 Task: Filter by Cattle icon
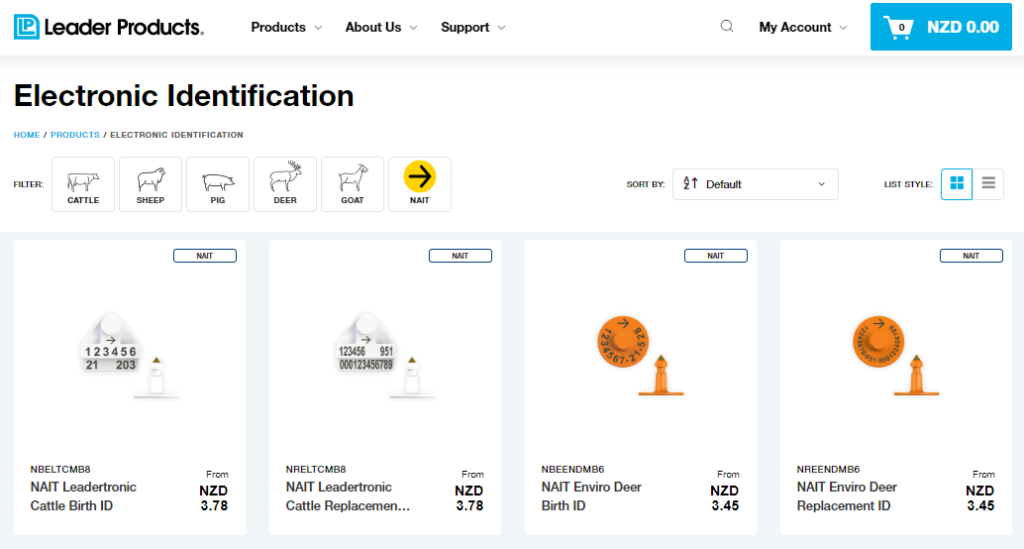pos(83,184)
